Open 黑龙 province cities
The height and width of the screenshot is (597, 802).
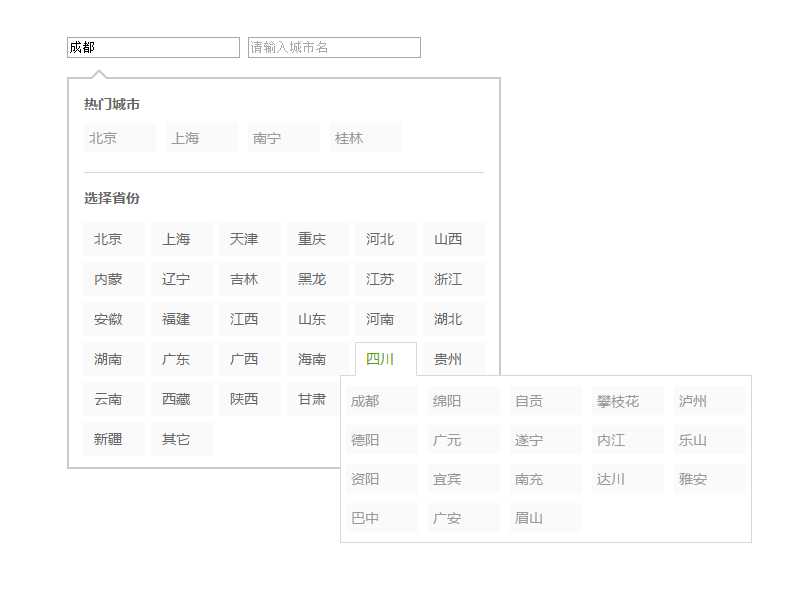coord(318,279)
